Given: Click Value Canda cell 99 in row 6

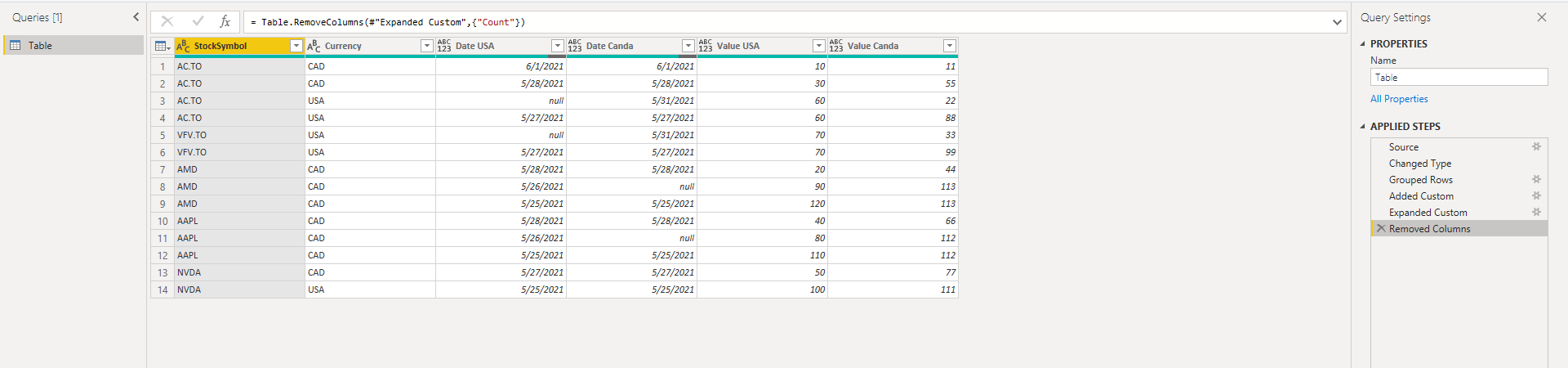Looking at the screenshot, I should point(893,152).
